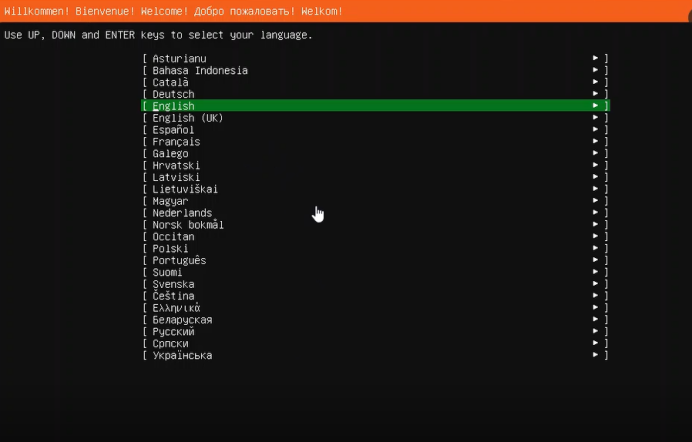Click the arrow icon on the Українська row
692x442 pixels.
(596, 355)
